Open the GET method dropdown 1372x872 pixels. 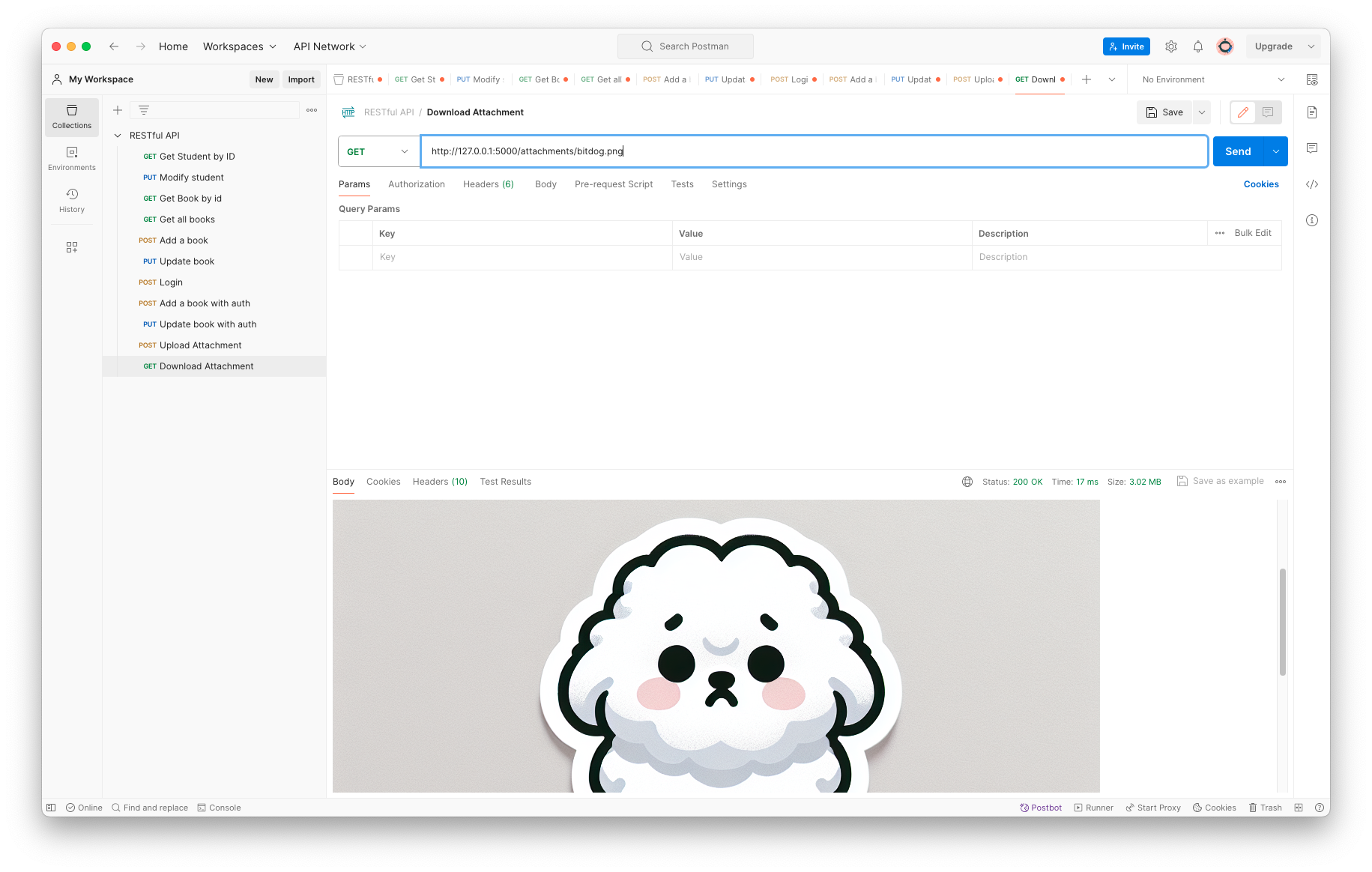click(x=378, y=151)
